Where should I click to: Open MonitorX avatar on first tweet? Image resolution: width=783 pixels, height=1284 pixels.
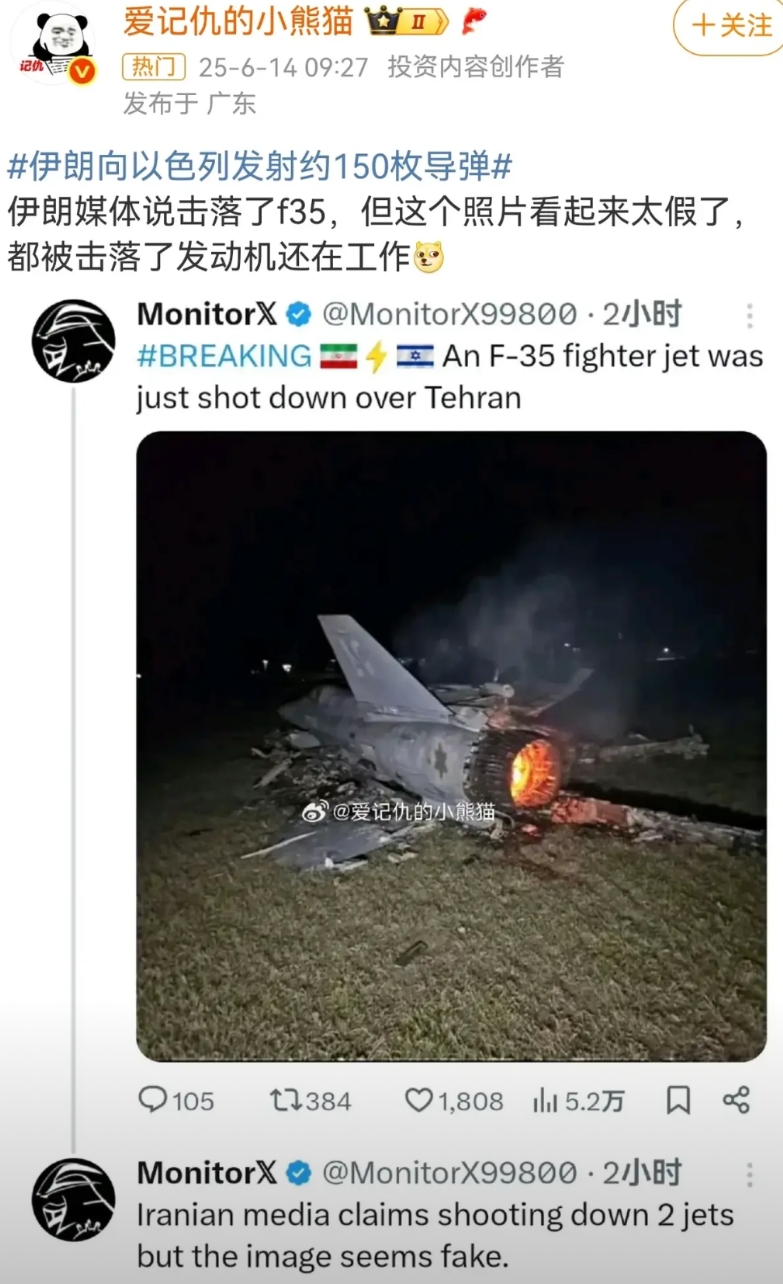click(x=73, y=341)
